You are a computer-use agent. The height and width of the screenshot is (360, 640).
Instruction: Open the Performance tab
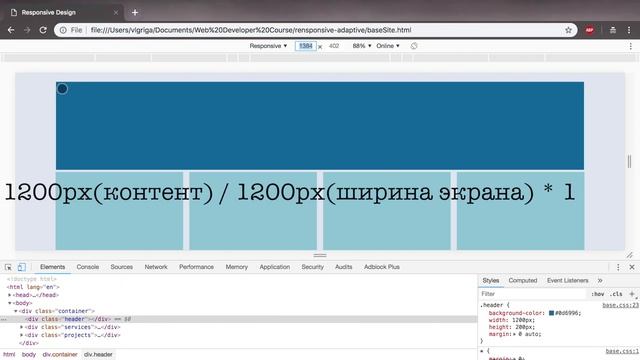196,267
